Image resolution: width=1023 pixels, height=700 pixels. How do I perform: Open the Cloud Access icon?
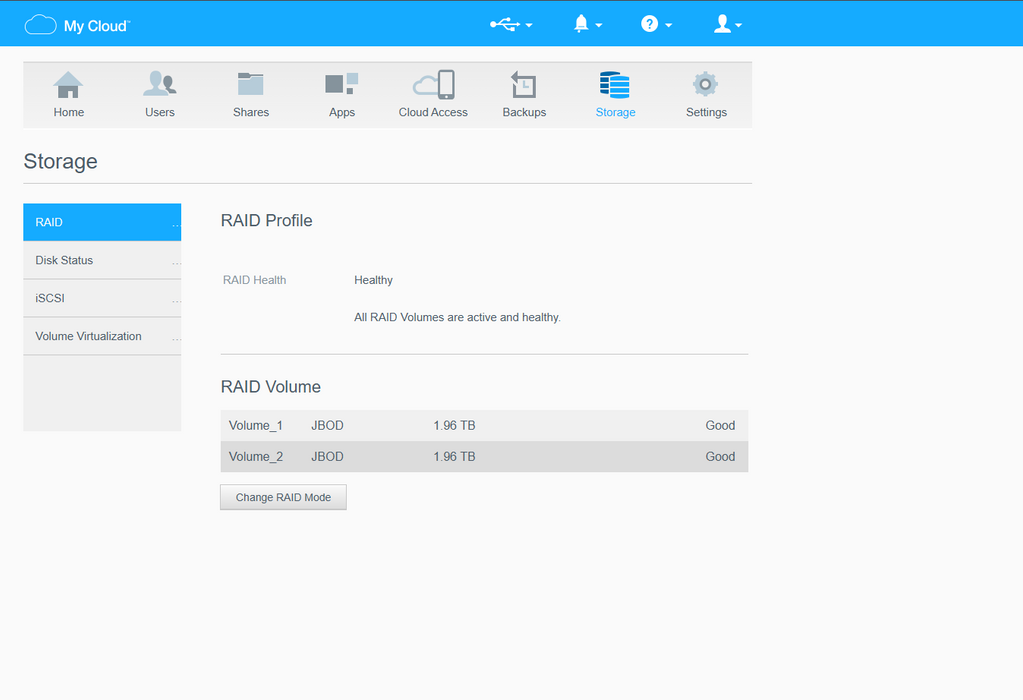tap(433, 85)
